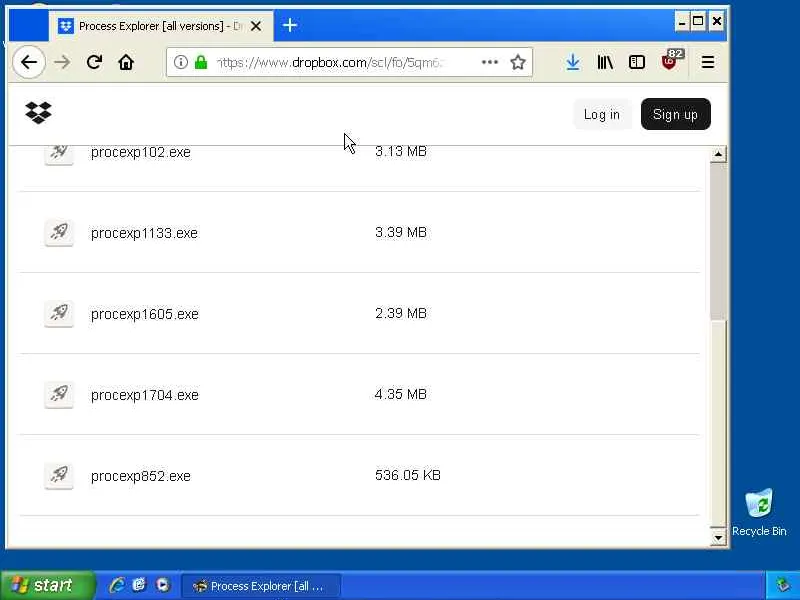Click the rocket icon beside procexp1605.exe

(59, 313)
